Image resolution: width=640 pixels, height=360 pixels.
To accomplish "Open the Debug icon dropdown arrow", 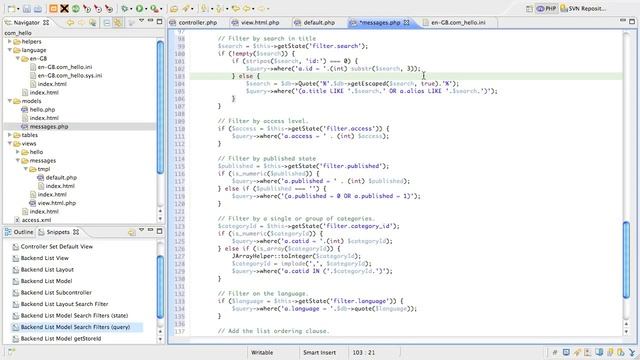I will [x=131, y=9].
